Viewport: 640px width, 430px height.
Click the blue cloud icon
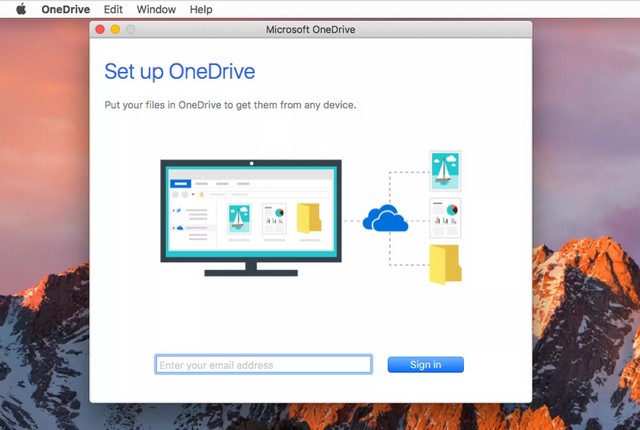[x=385, y=218]
